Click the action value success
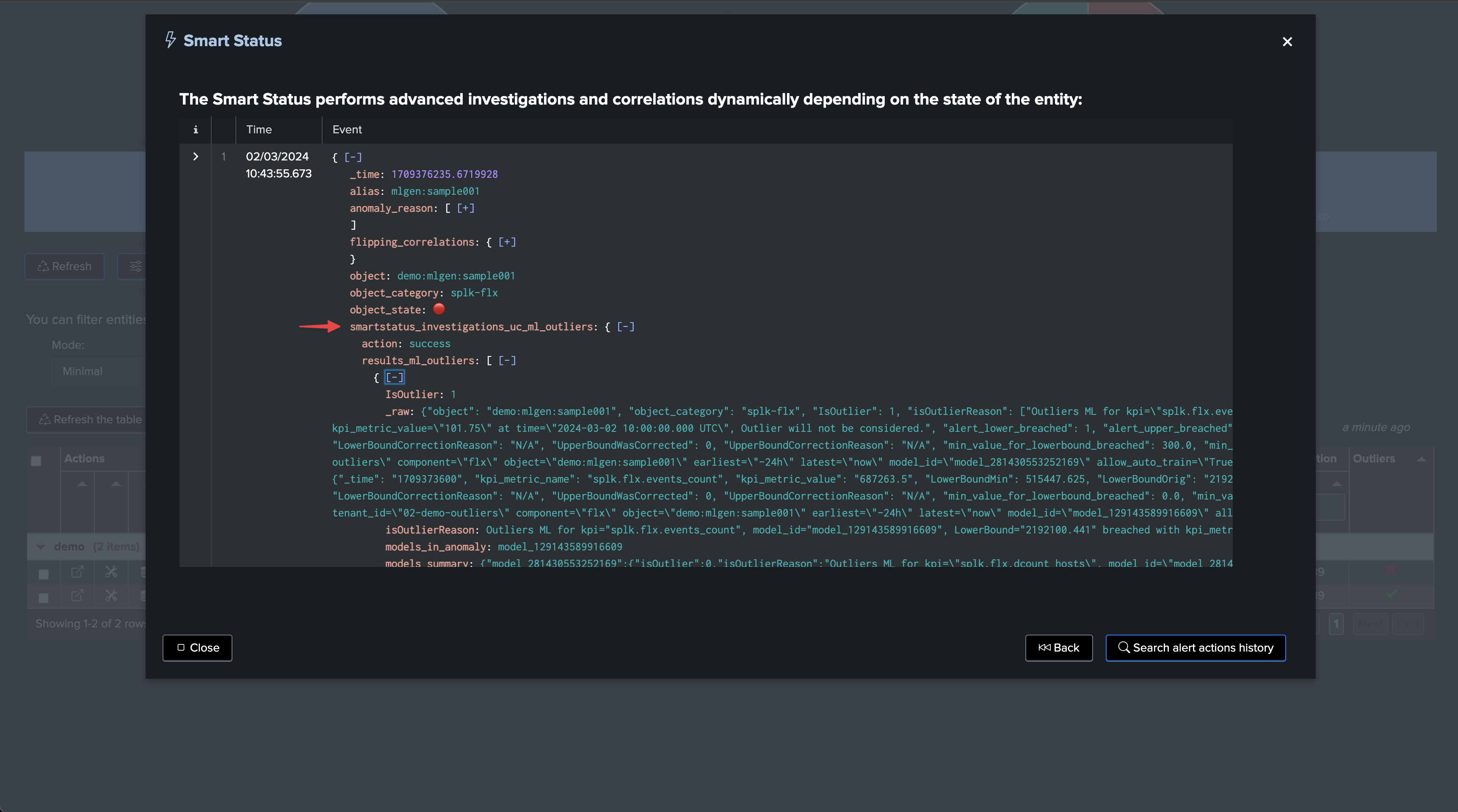Viewport: 1458px width, 812px height. click(x=430, y=343)
